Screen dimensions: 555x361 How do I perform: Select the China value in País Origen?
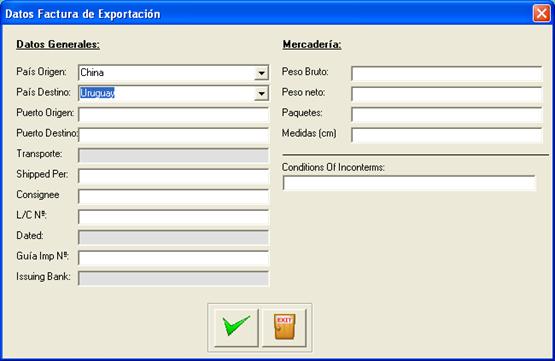(x=92, y=73)
